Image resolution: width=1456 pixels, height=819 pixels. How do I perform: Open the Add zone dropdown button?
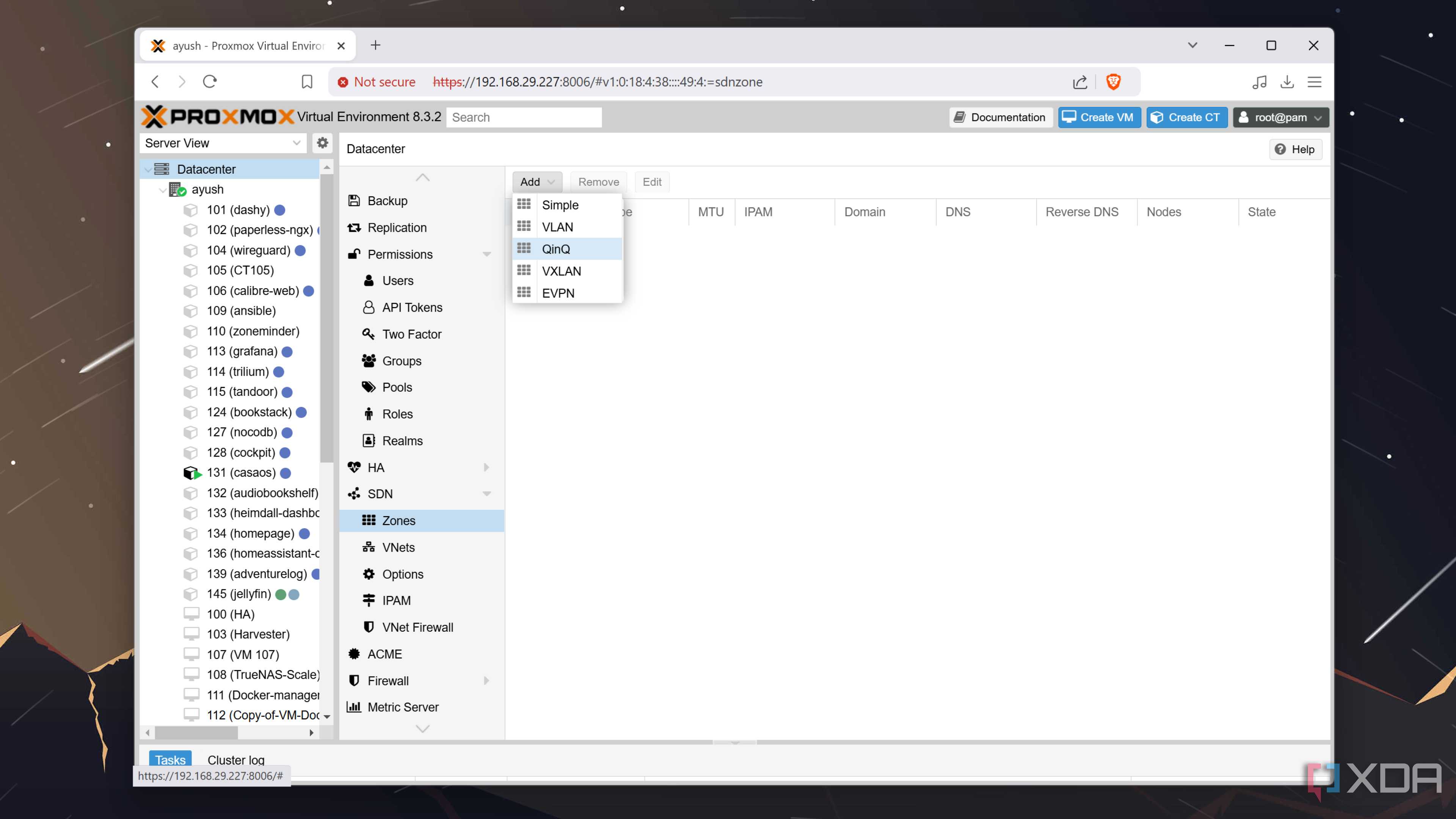[x=537, y=182]
